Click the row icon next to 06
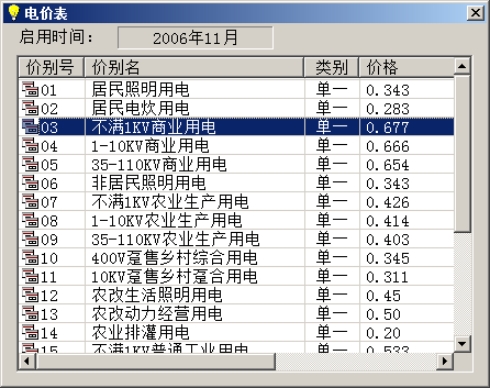The width and height of the screenshot is (491, 388). click(30, 183)
